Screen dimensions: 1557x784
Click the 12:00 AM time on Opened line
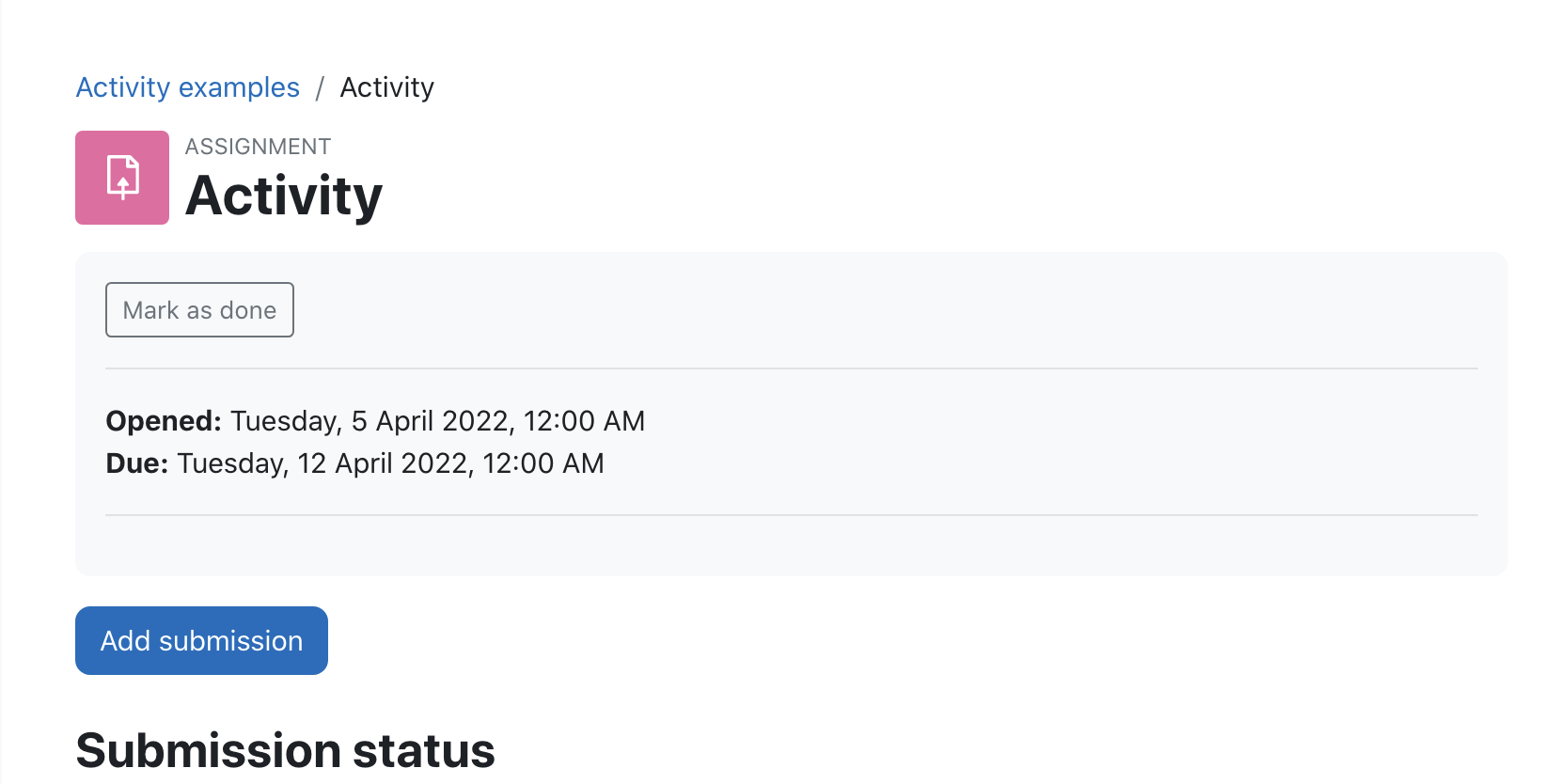pyautogui.click(x=584, y=421)
